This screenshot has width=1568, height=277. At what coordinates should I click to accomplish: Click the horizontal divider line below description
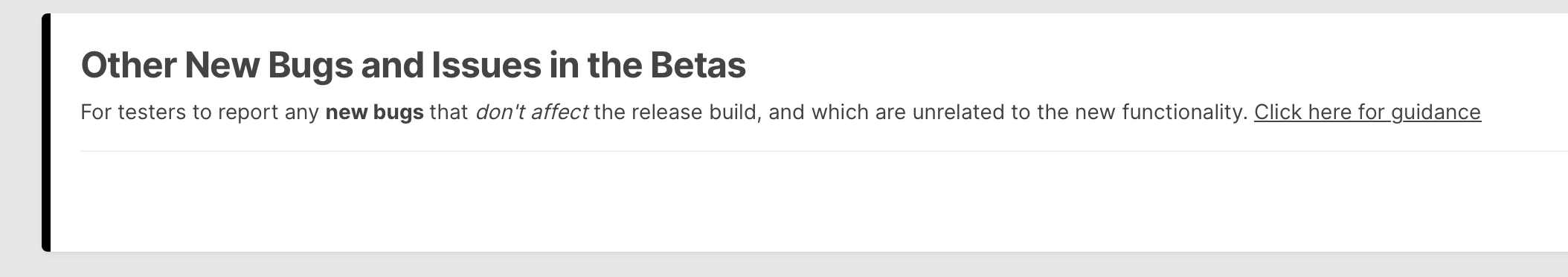[x=824, y=151]
